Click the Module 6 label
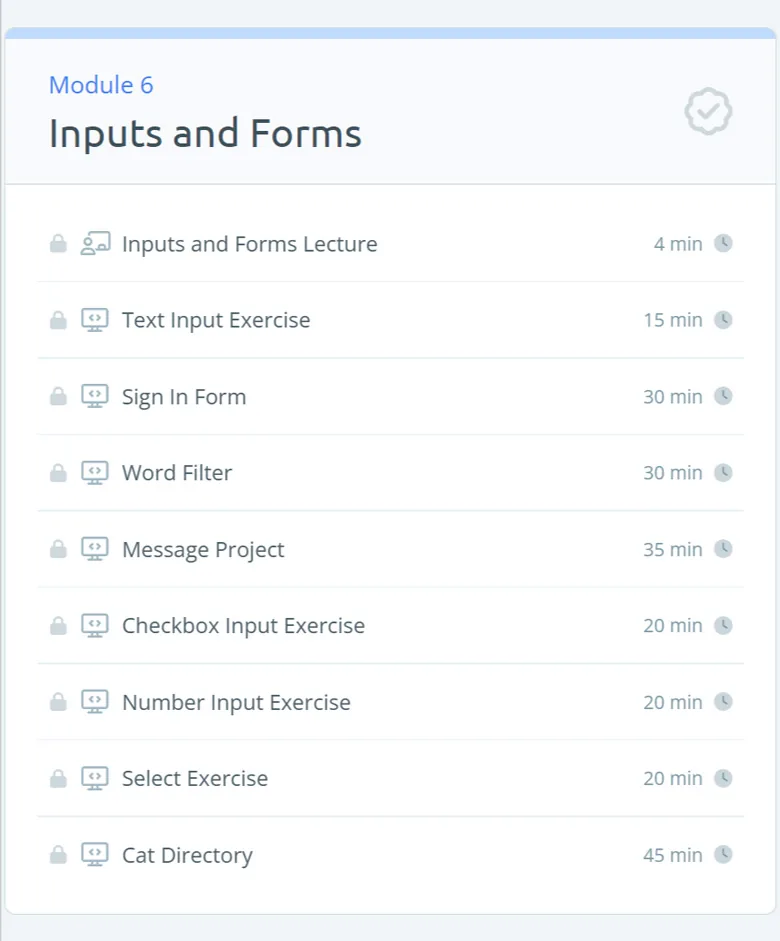 tap(101, 85)
